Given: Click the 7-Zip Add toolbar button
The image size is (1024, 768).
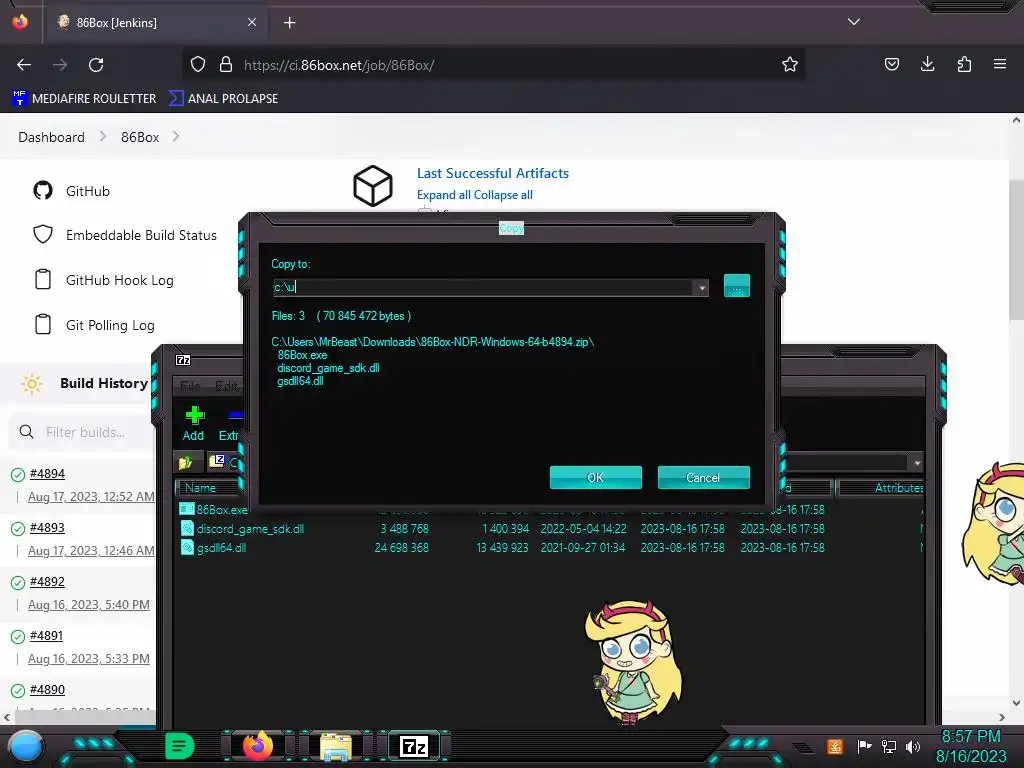Looking at the screenshot, I should (x=193, y=424).
